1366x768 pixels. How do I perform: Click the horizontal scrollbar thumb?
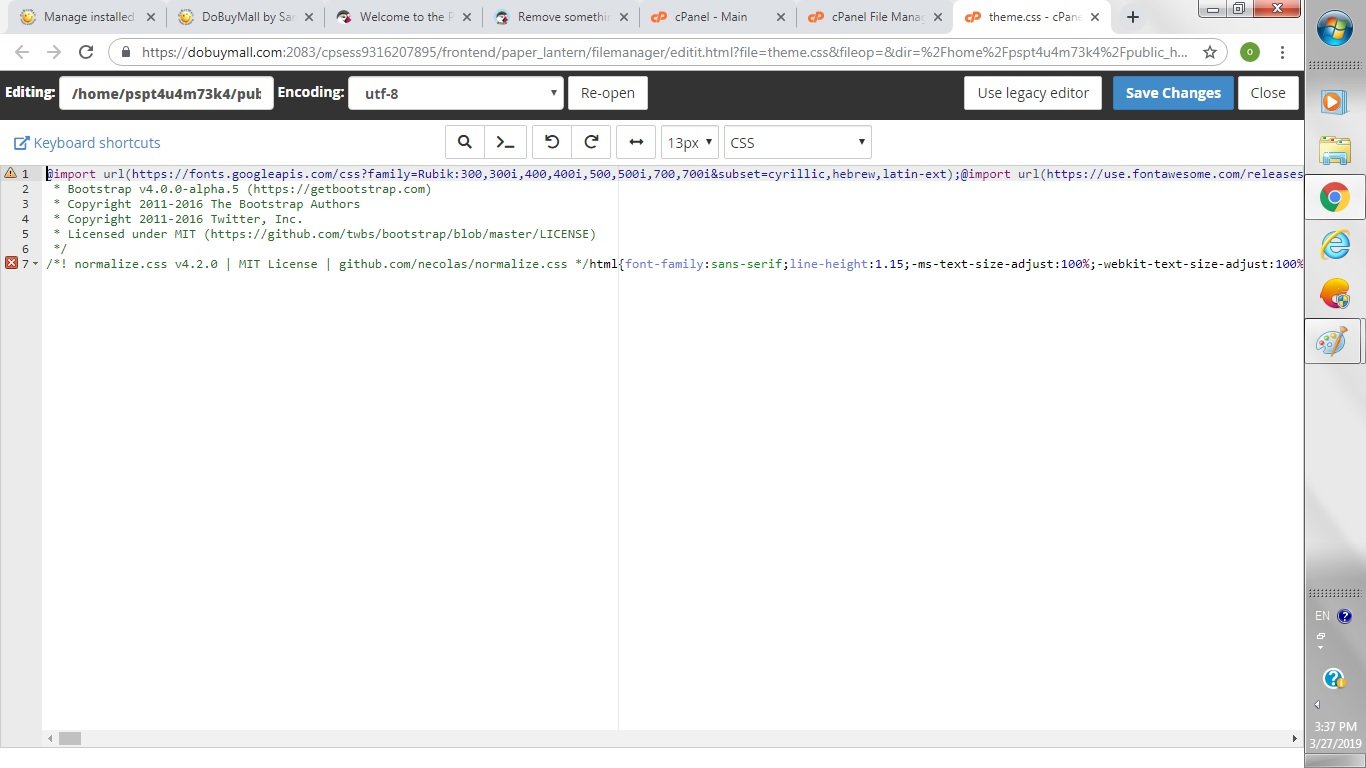tap(69, 739)
